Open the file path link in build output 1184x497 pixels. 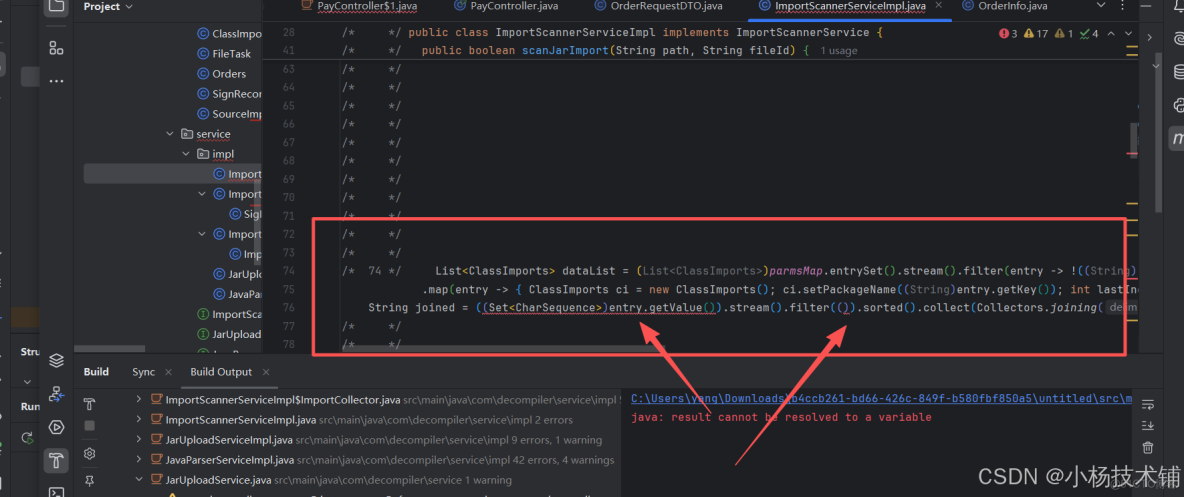pyautogui.click(x=881, y=398)
